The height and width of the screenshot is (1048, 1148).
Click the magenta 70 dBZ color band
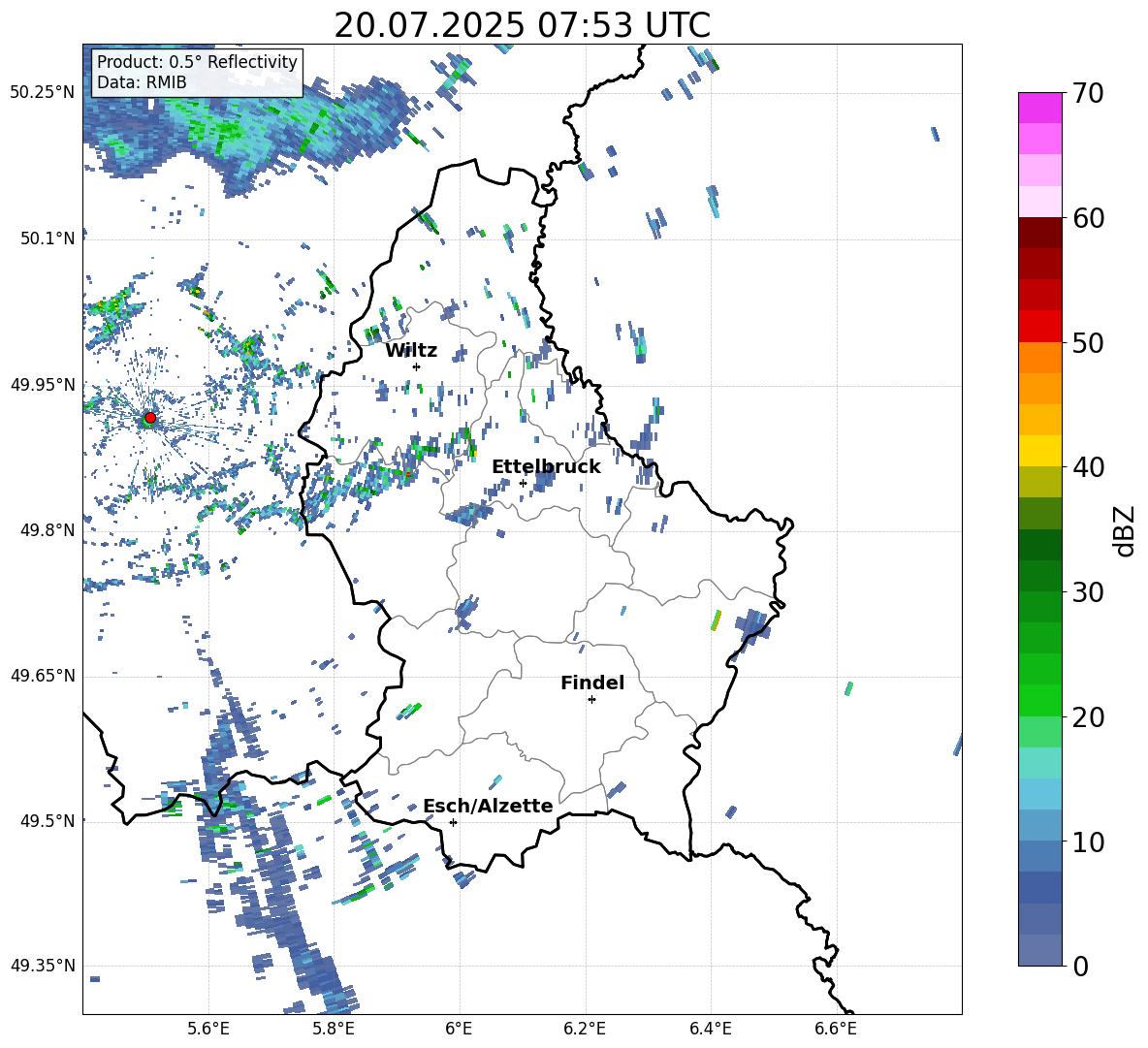tap(1039, 108)
